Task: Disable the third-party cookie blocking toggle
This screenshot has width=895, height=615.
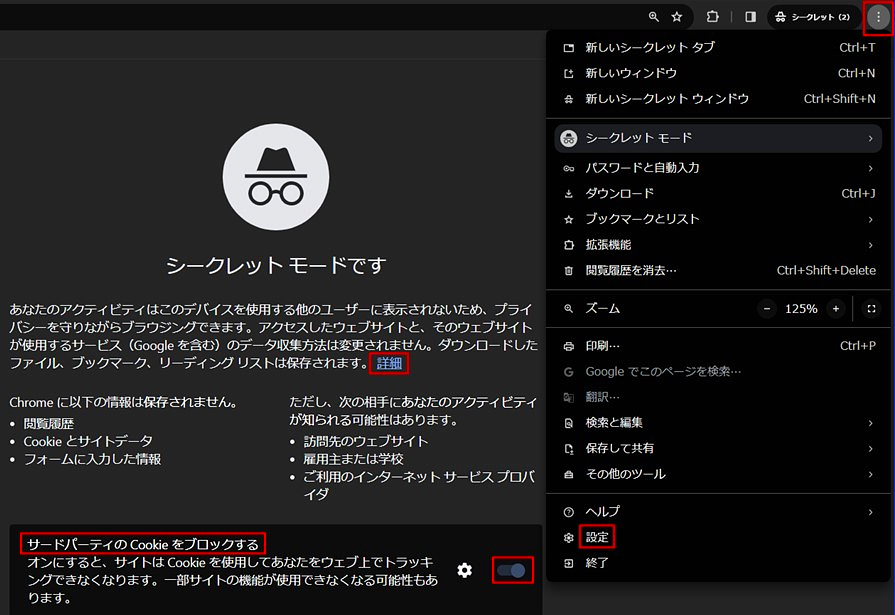Action: click(511, 570)
